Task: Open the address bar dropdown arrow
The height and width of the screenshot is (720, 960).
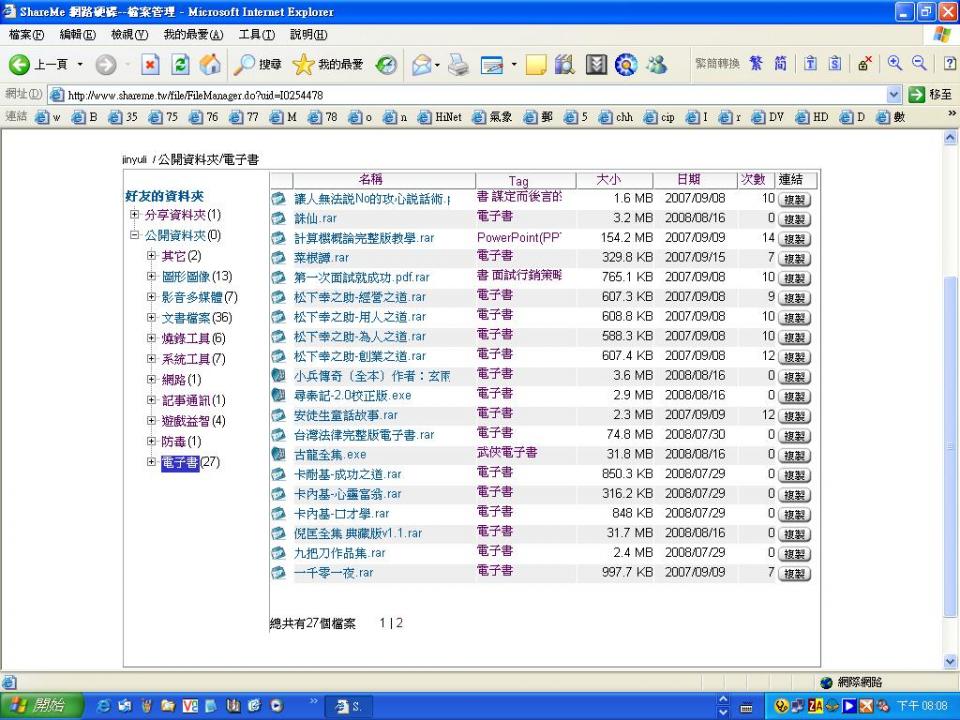Action: tap(893, 95)
